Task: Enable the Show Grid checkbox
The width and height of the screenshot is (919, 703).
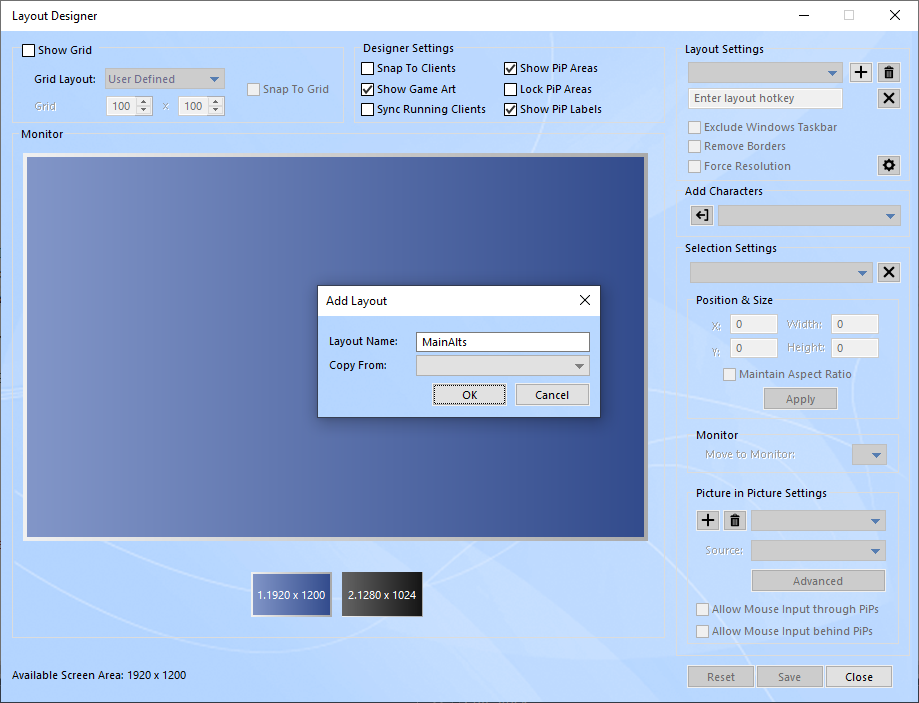Action: coord(28,51)
